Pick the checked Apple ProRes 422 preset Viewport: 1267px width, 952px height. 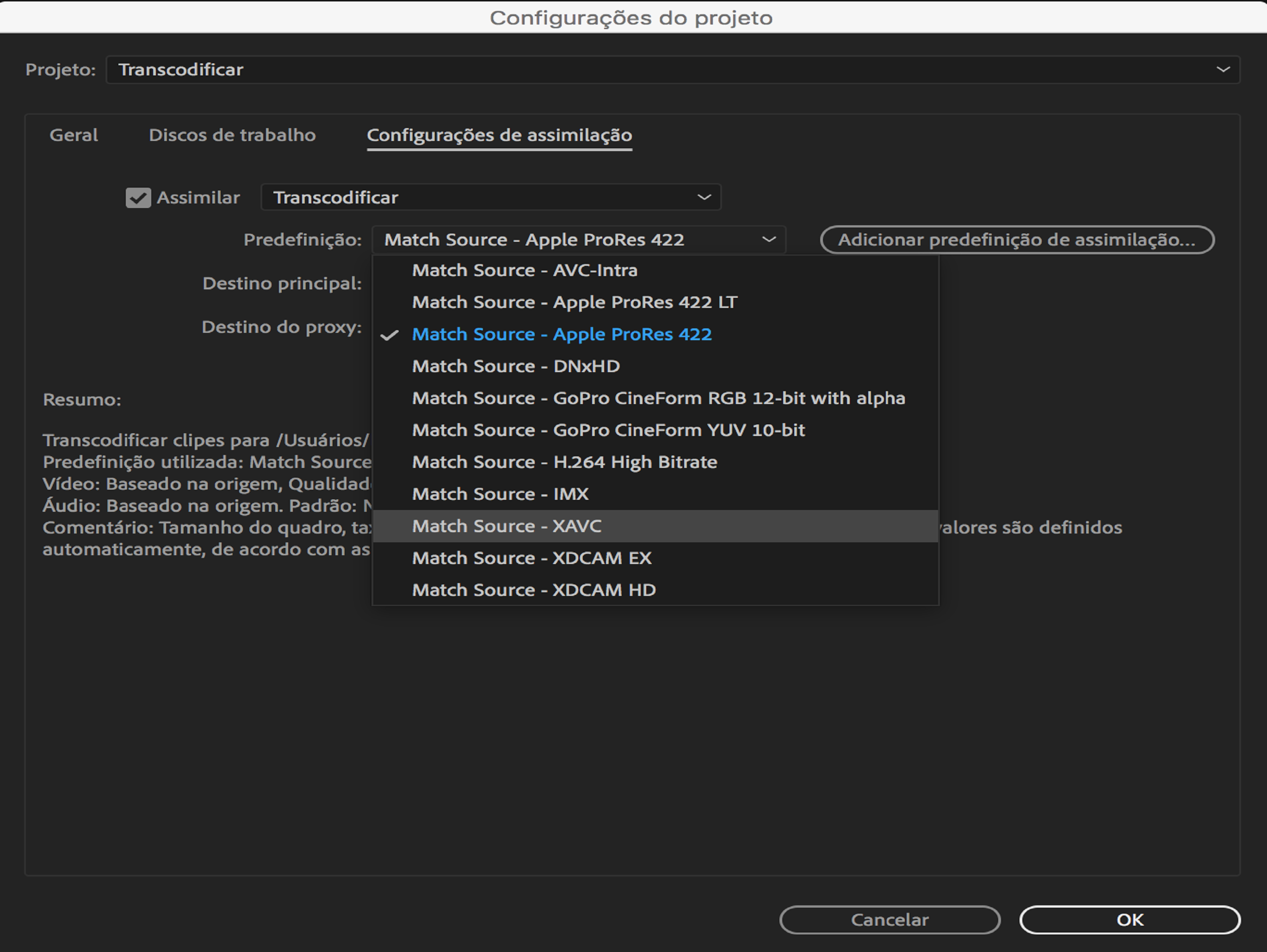[x=561, y=334]
